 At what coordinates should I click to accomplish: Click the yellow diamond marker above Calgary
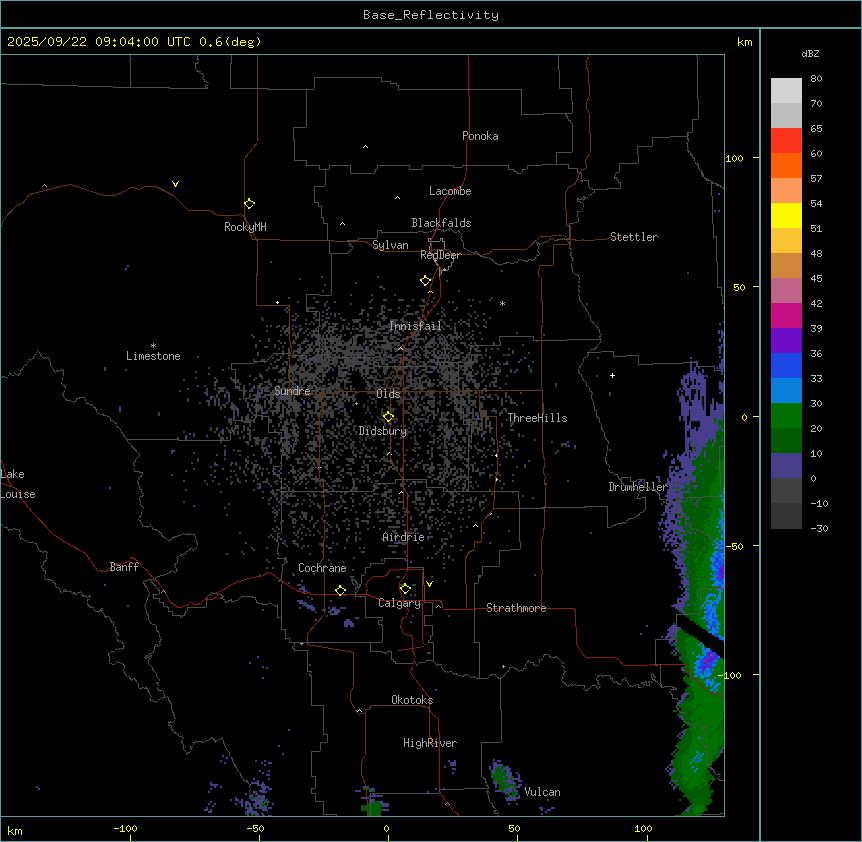[x=405, y=588]
